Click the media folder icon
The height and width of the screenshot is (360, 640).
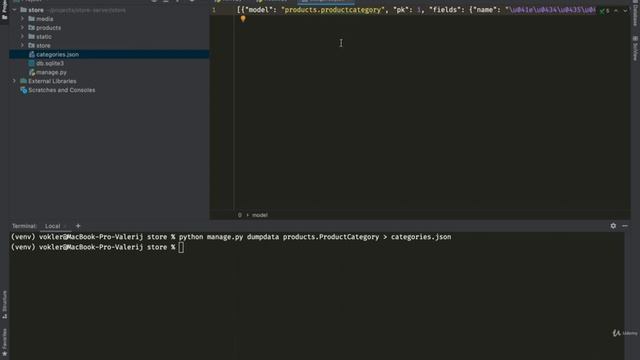(31, 19)
